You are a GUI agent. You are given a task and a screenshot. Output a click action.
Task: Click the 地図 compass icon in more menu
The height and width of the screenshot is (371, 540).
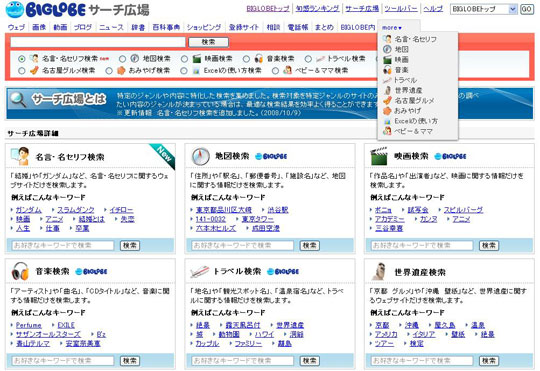(387, 49)
